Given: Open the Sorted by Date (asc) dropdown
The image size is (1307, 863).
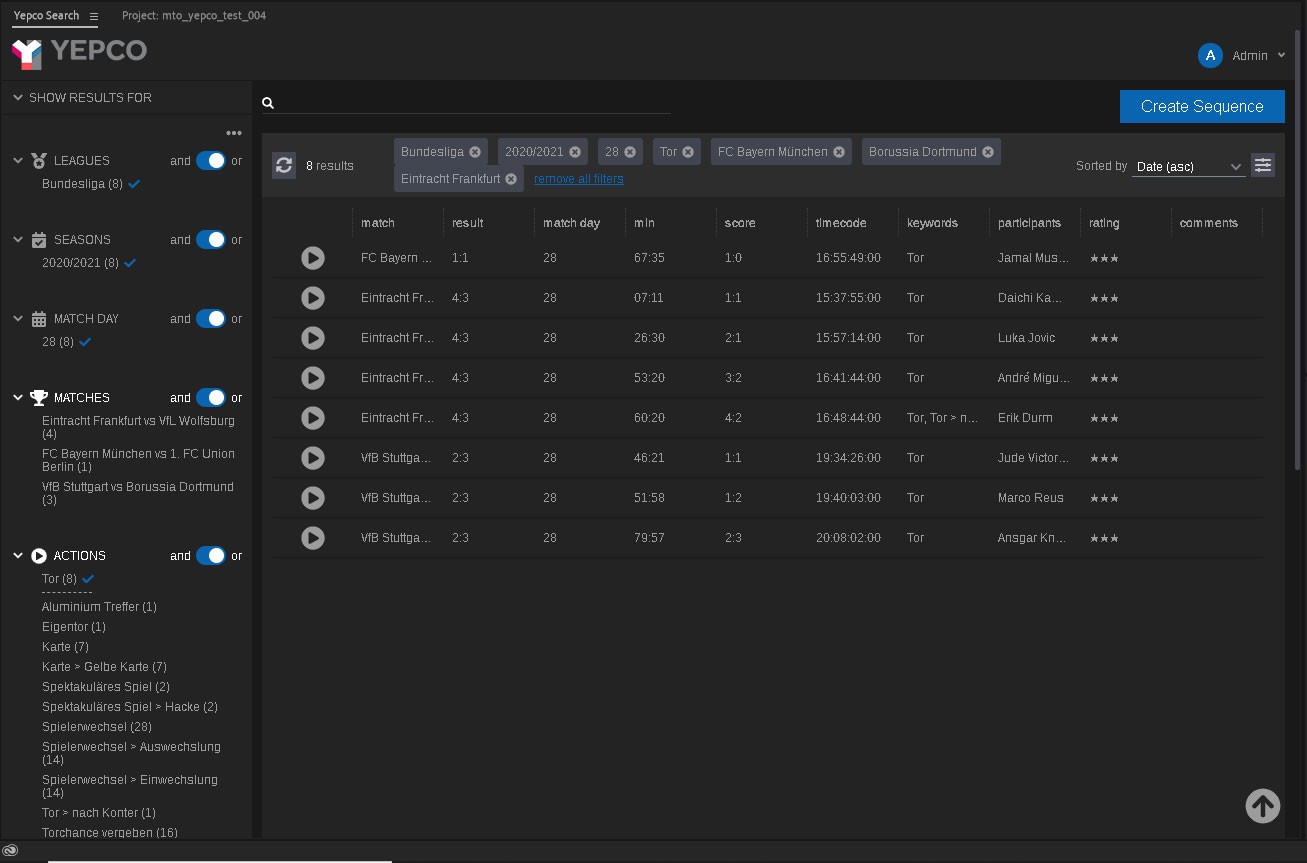Looking at the screenshot, I should (x=1188, y=166).
